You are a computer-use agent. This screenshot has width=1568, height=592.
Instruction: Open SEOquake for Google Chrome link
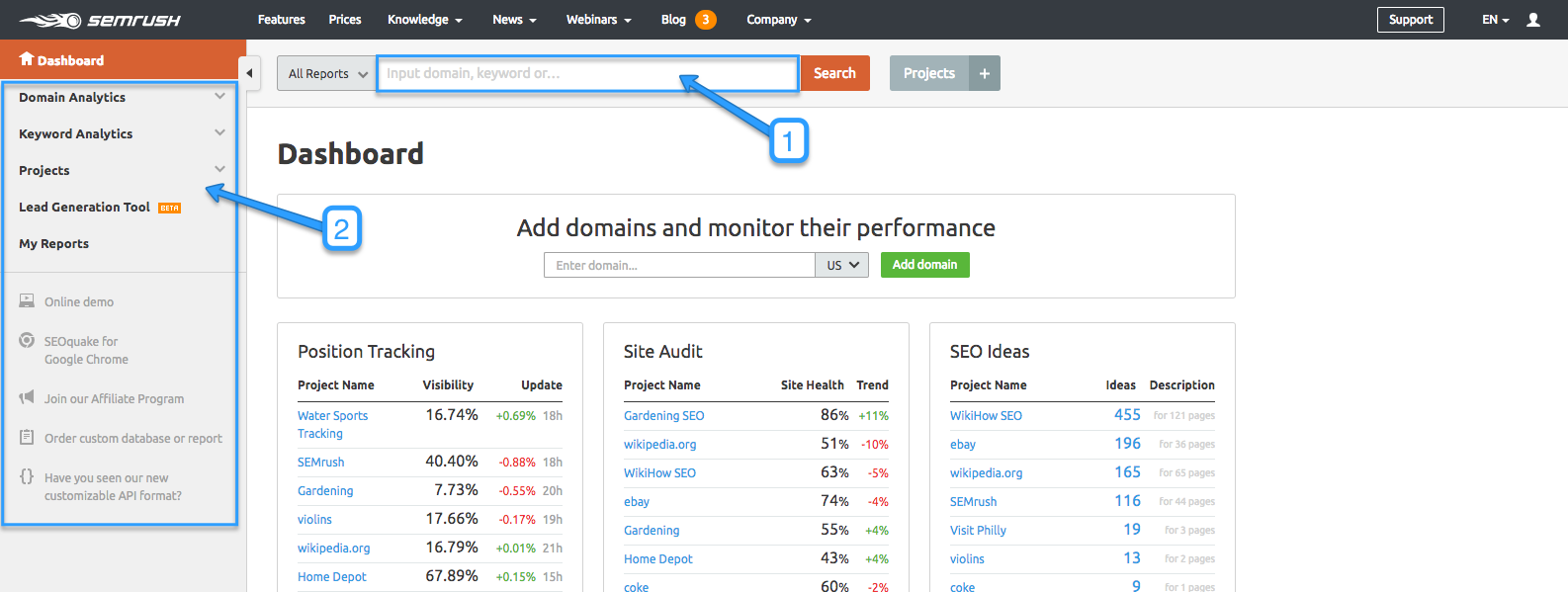tap(86, 350)
